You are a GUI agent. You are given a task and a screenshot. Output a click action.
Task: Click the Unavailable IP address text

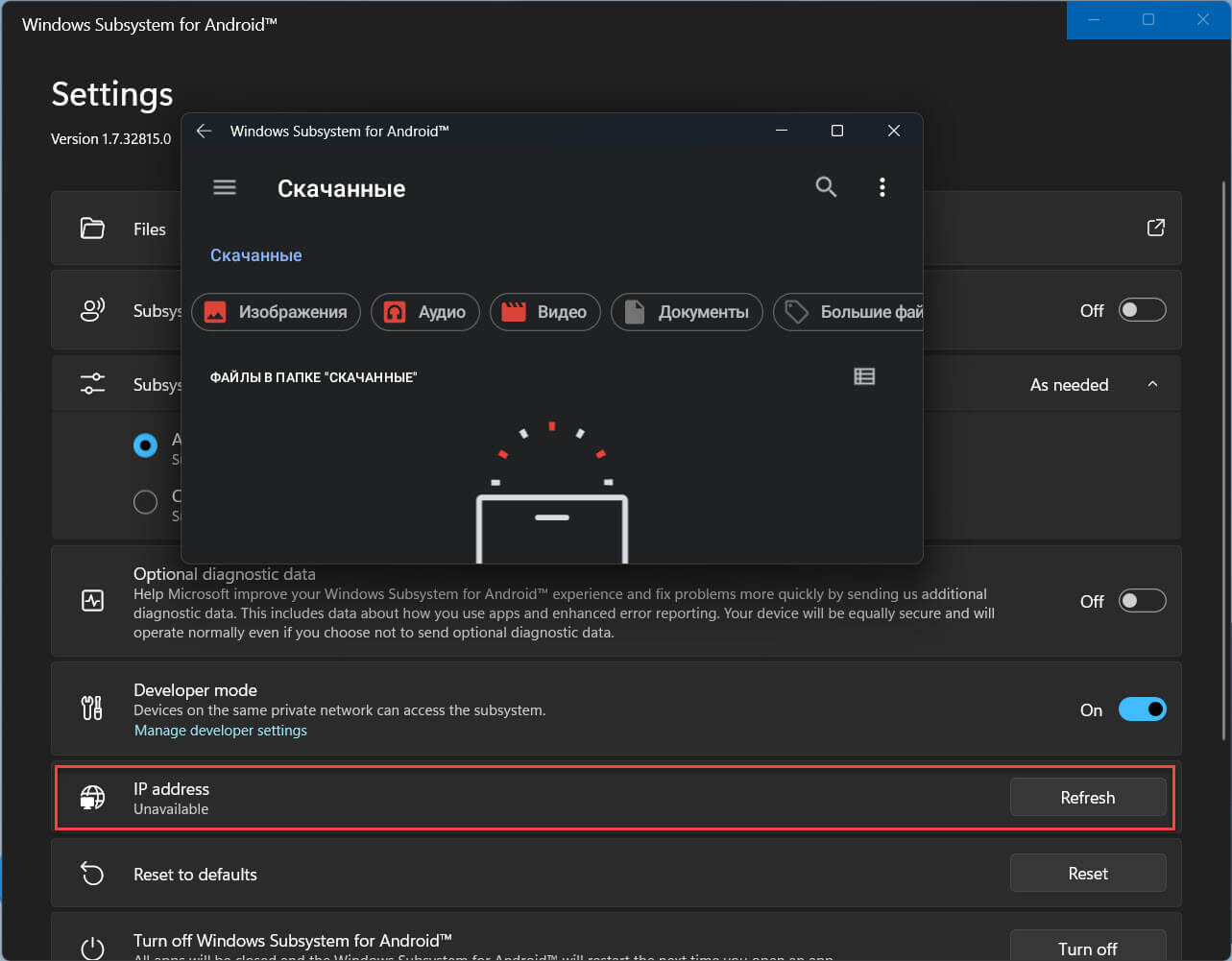point(171,809)
